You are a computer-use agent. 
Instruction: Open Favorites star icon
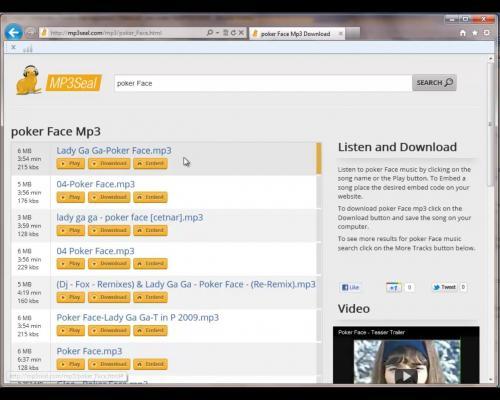(x=475, y=33)
